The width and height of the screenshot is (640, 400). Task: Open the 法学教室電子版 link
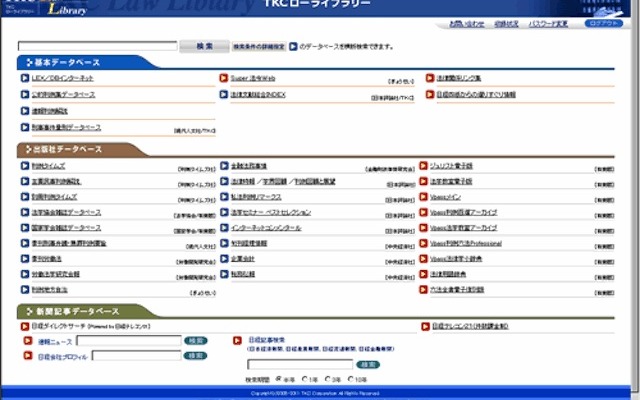(451, 181)
